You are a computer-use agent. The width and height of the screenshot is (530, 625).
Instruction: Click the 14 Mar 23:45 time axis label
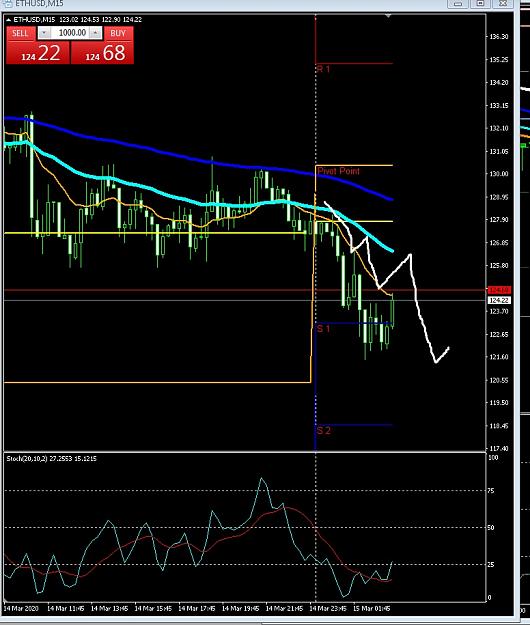click(328, 609)
